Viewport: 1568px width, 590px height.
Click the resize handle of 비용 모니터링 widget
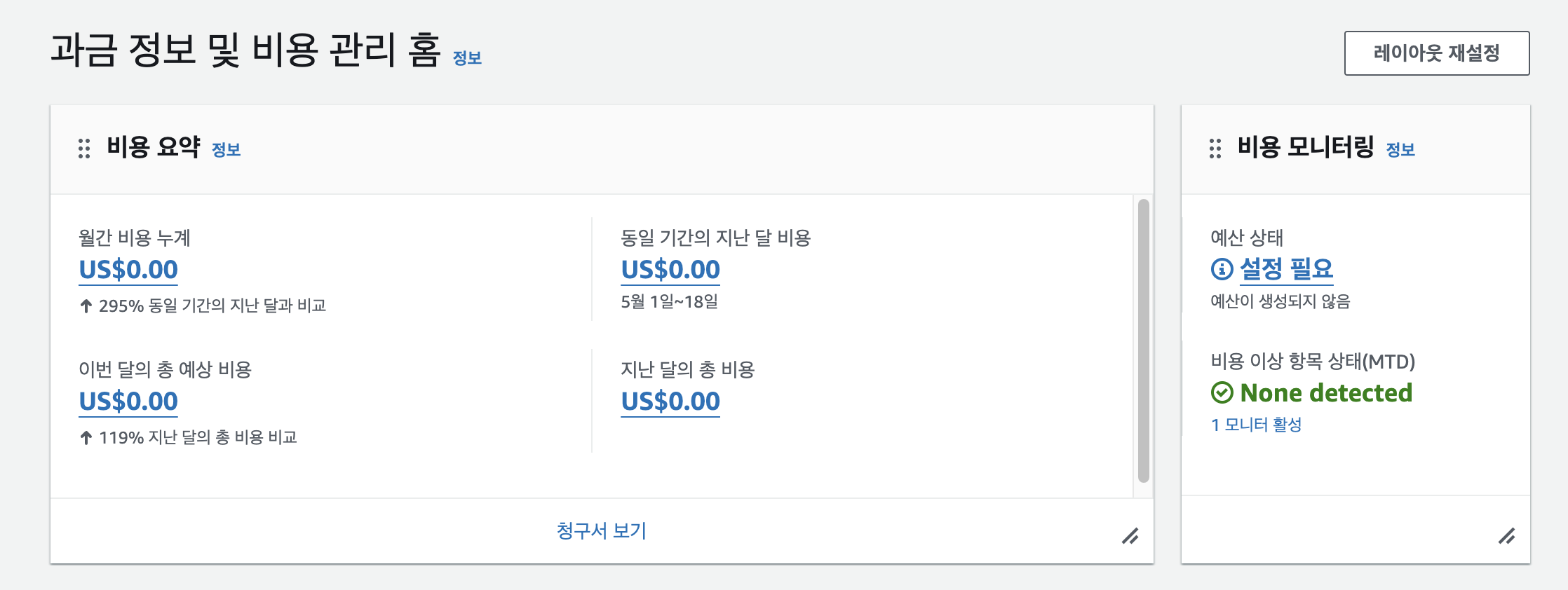point(1506,537)
